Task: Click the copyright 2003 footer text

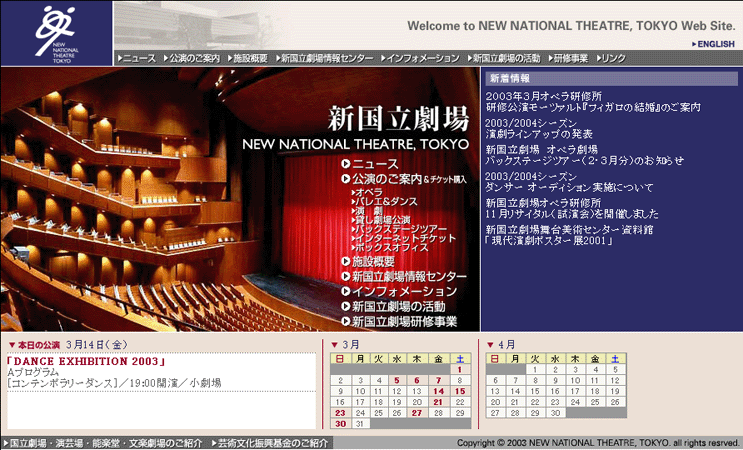Action: (x=597, y=443)
